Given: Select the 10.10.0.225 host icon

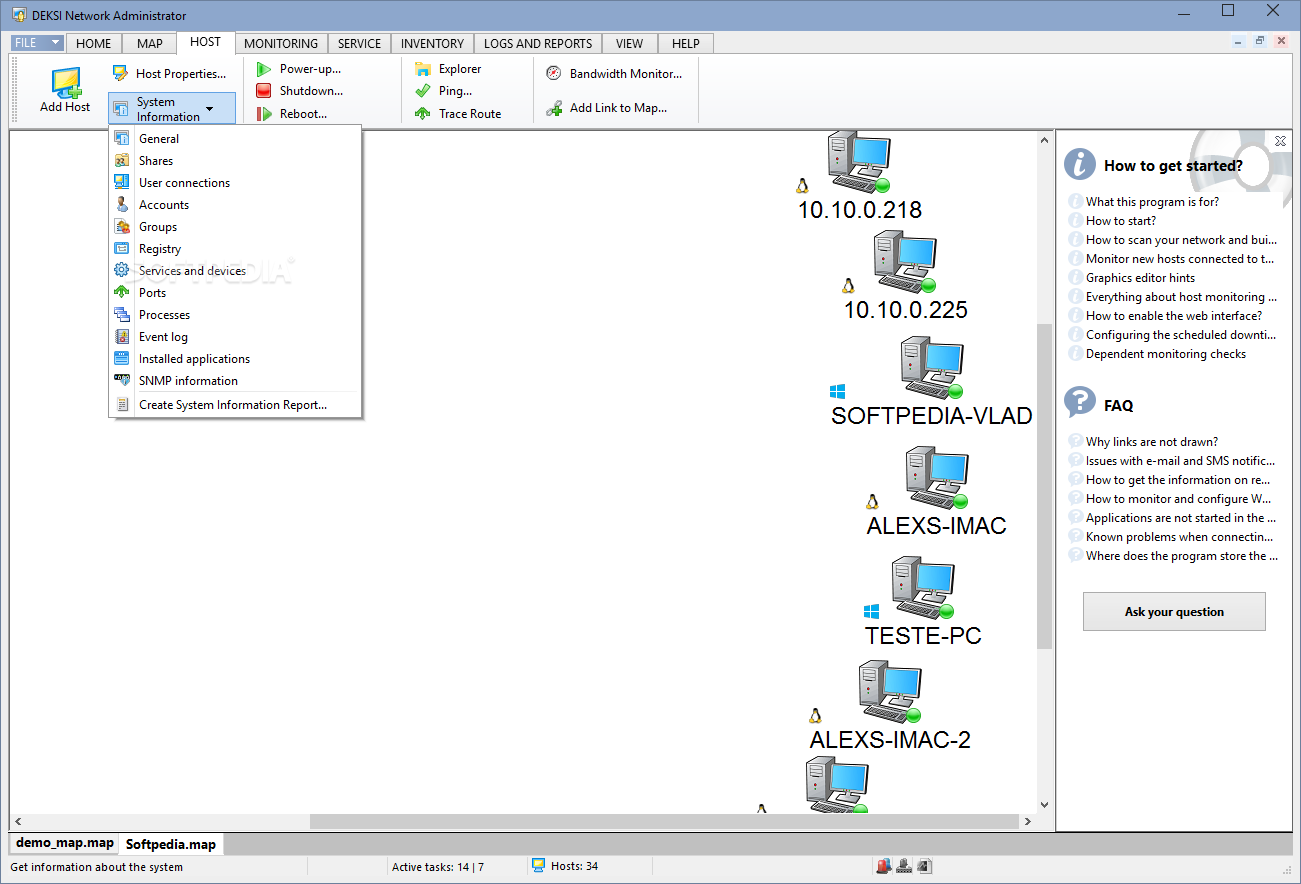Looking at the screenshot, I should click(x=905, y=261).
